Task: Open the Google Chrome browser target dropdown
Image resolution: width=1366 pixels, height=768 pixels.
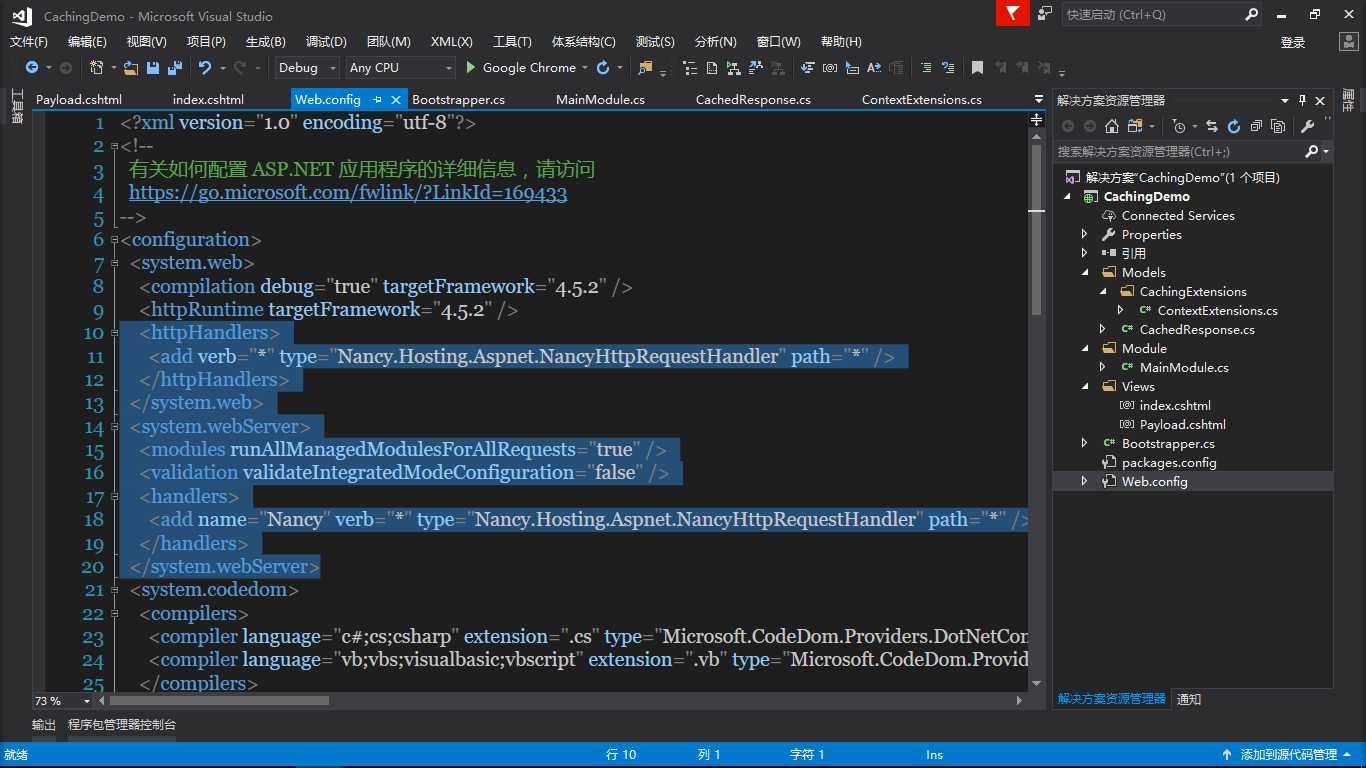Action: (x=585, y=68)
